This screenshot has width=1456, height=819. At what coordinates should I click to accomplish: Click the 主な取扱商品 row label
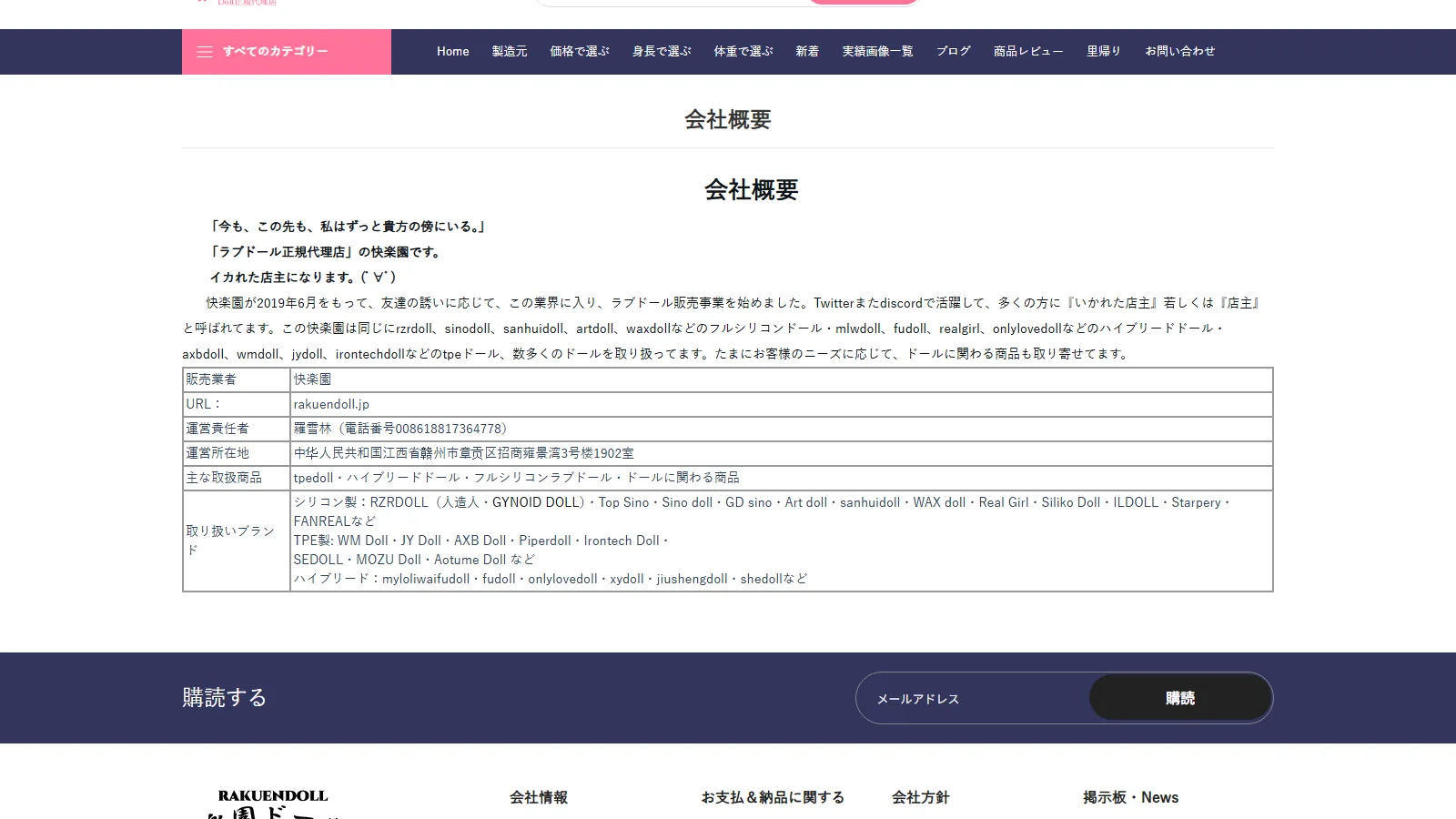pos(236,478)
